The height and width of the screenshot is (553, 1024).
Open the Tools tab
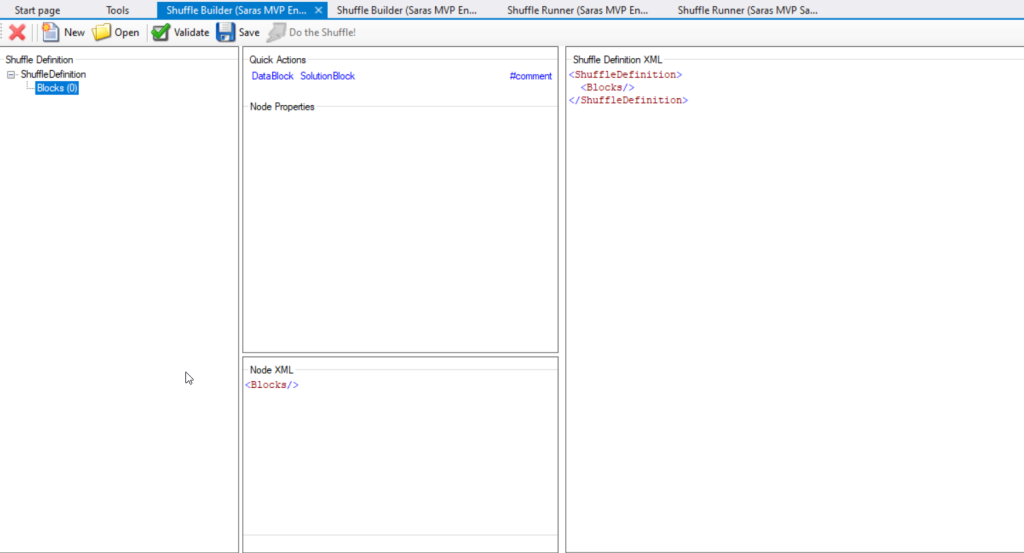point(117,10)
